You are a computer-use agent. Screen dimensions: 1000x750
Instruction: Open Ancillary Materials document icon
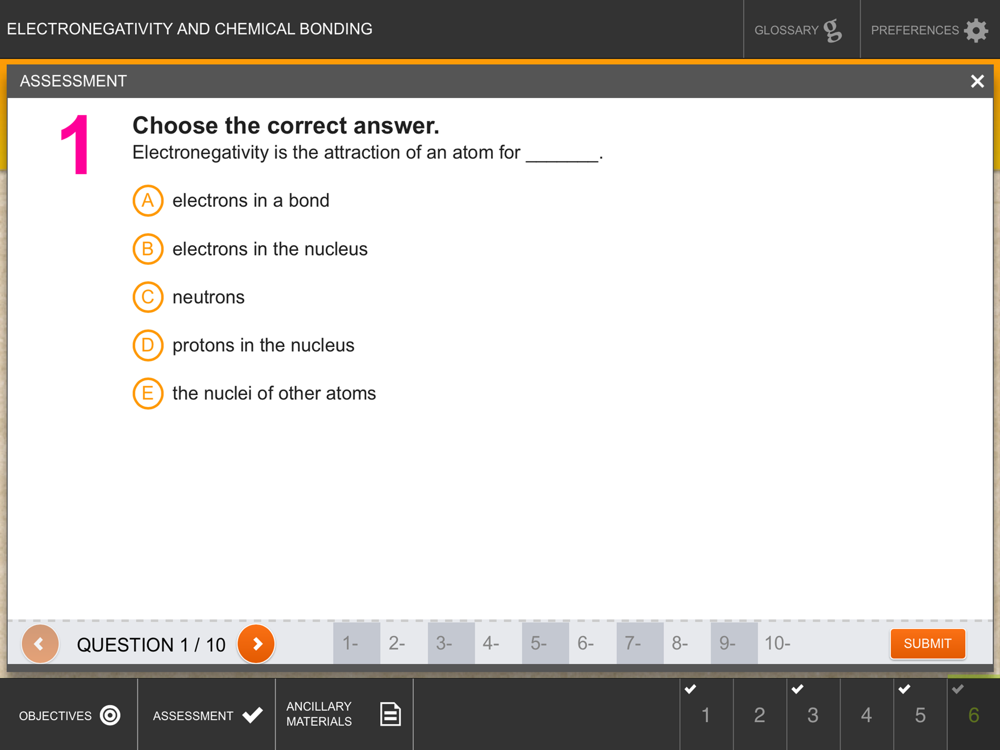(x=390, y=714)
